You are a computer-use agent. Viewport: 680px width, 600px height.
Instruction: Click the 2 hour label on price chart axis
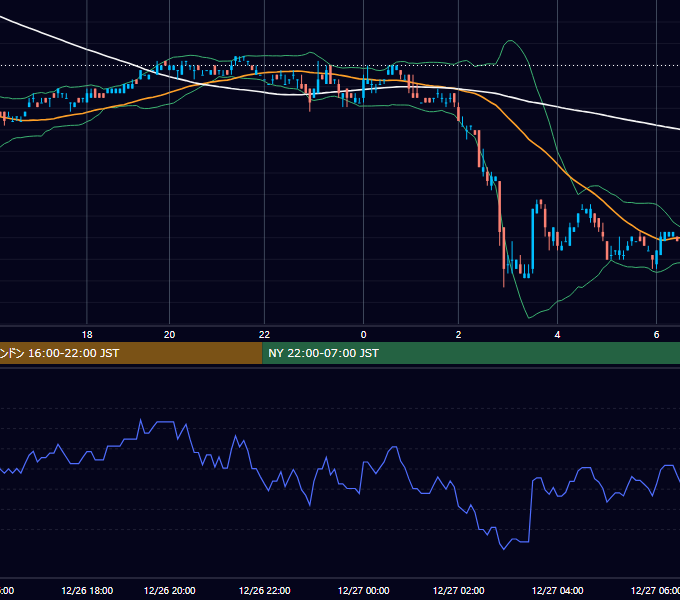tap(458, 334)
